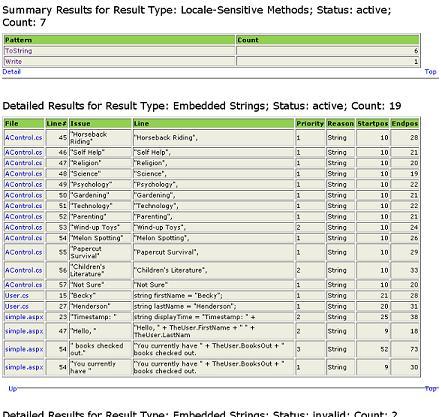Screen dimensions: 441x417
Task: Click the Top link below detailed table
Action: [430, 388]
